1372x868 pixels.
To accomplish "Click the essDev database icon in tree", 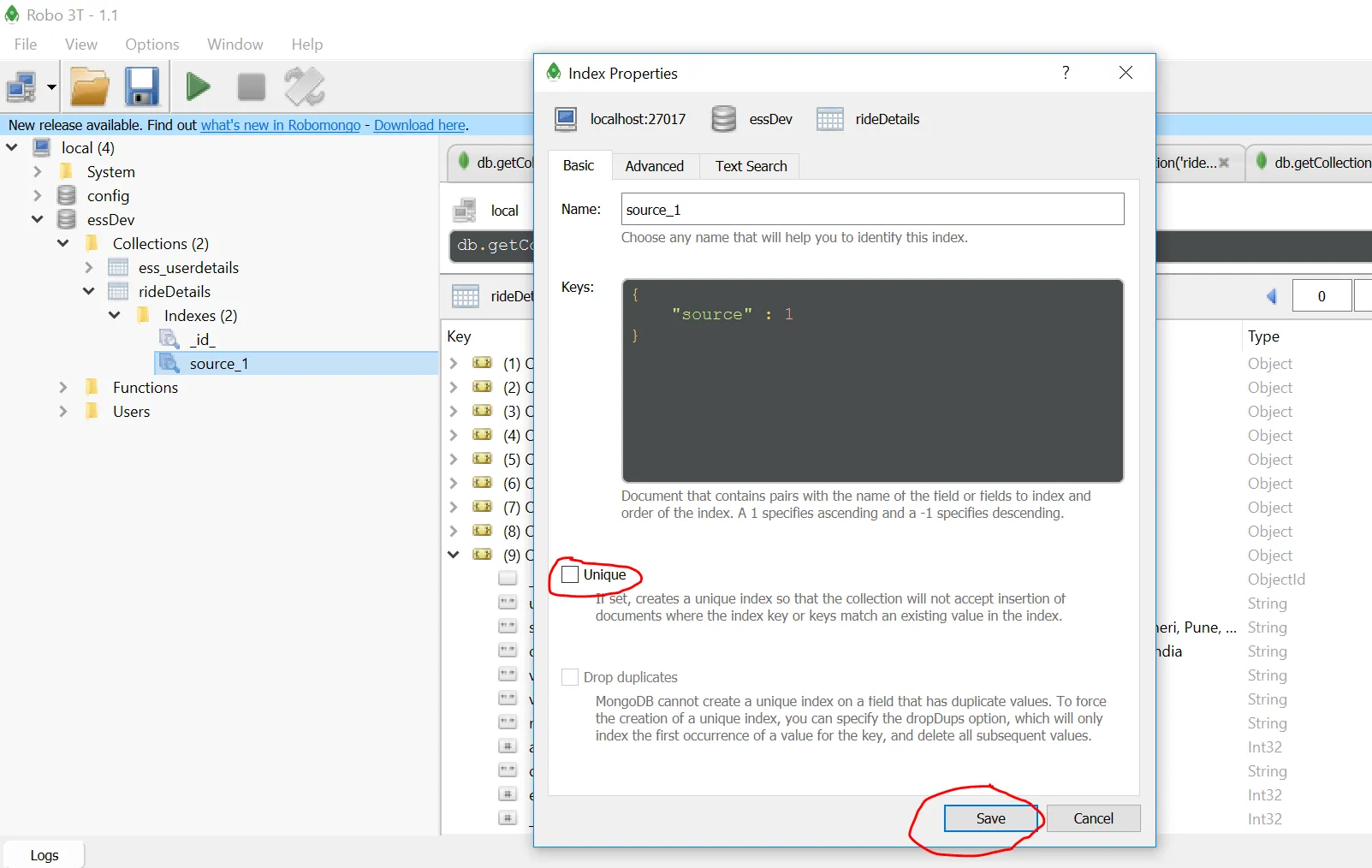I will pyautogui.click(x=67, y=219).
